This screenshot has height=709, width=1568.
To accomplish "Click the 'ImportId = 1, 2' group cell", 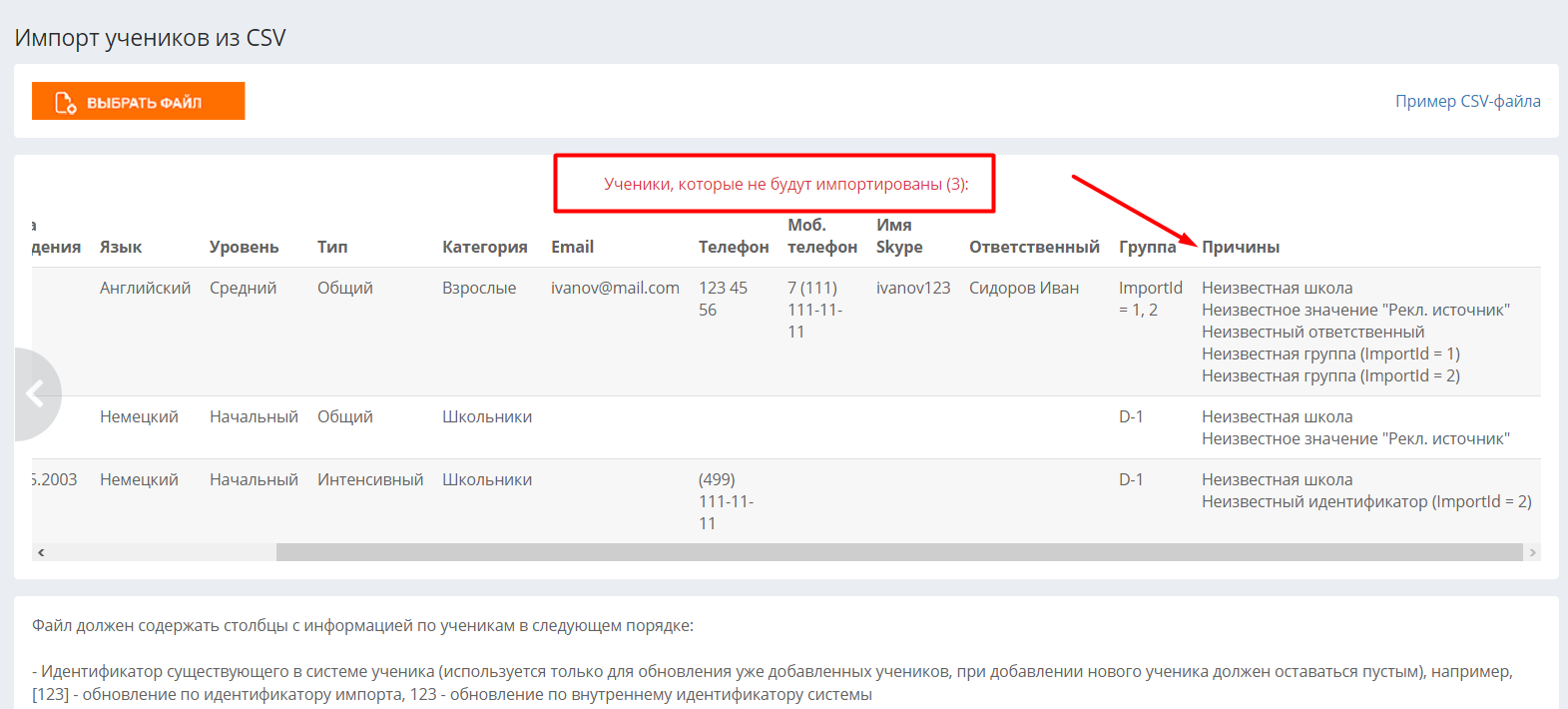I will (x=1151, y=299).
